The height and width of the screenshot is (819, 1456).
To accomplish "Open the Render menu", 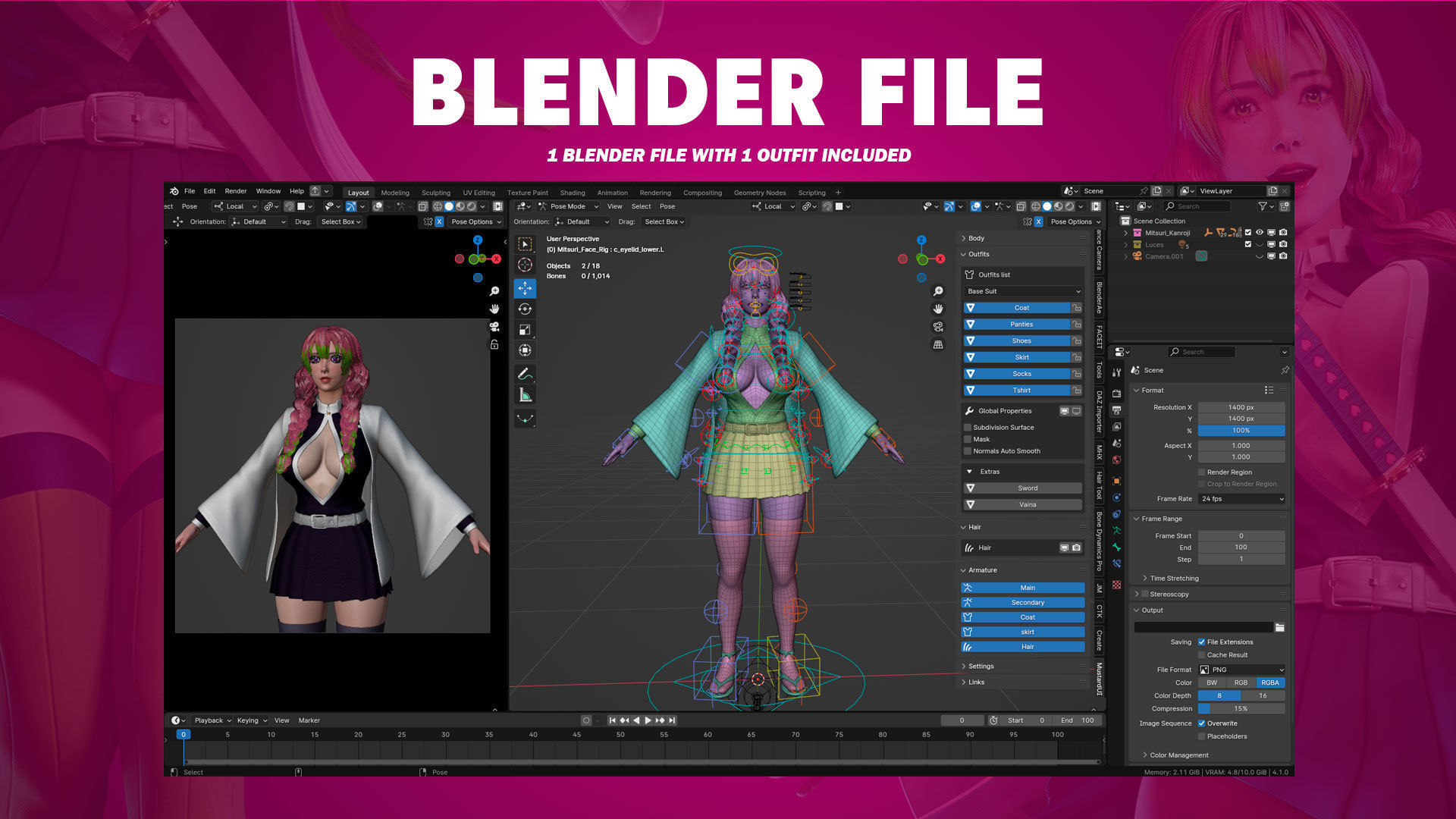I will click(x=236, y=191).
